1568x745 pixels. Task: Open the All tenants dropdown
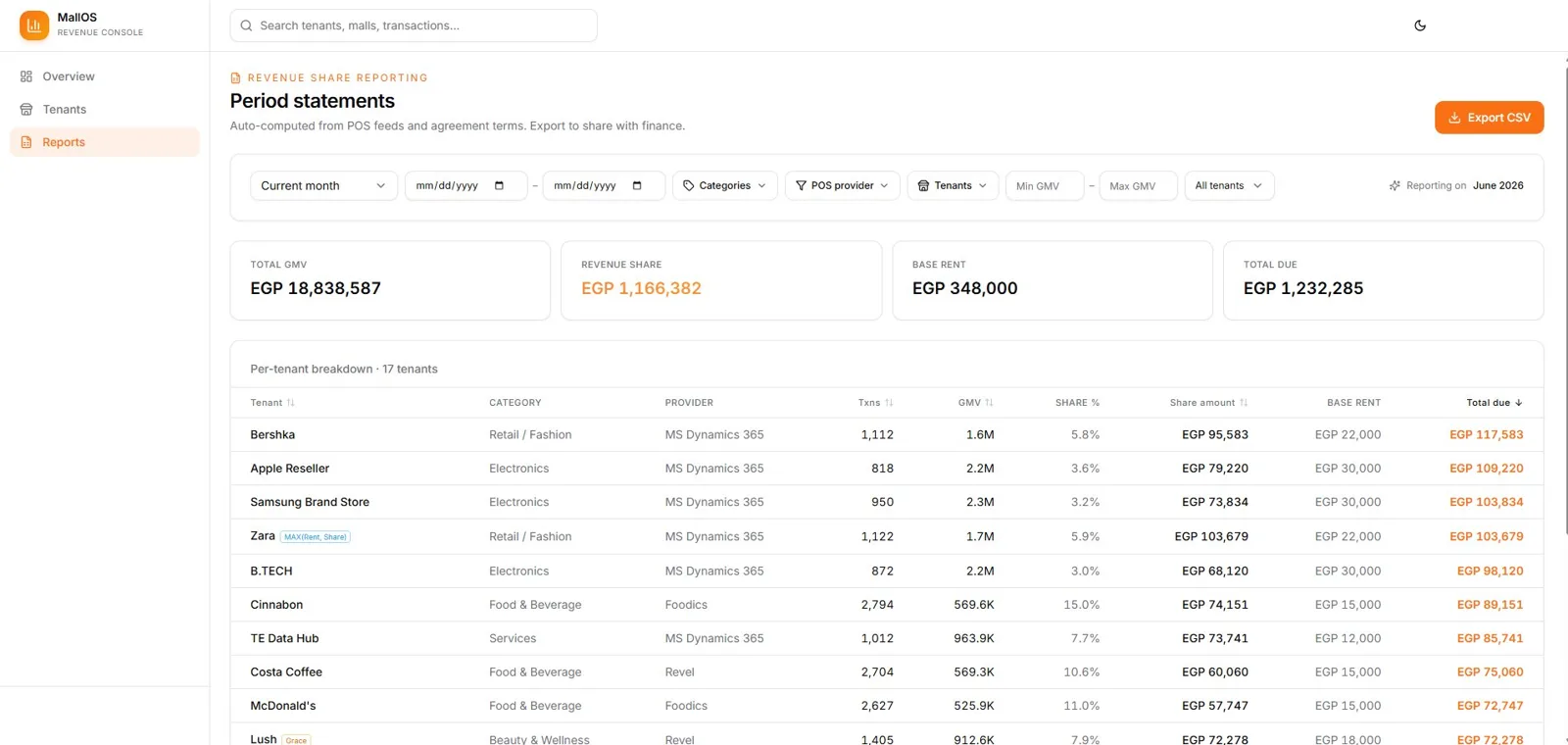pyautogui.click(x=1229, y=185)
